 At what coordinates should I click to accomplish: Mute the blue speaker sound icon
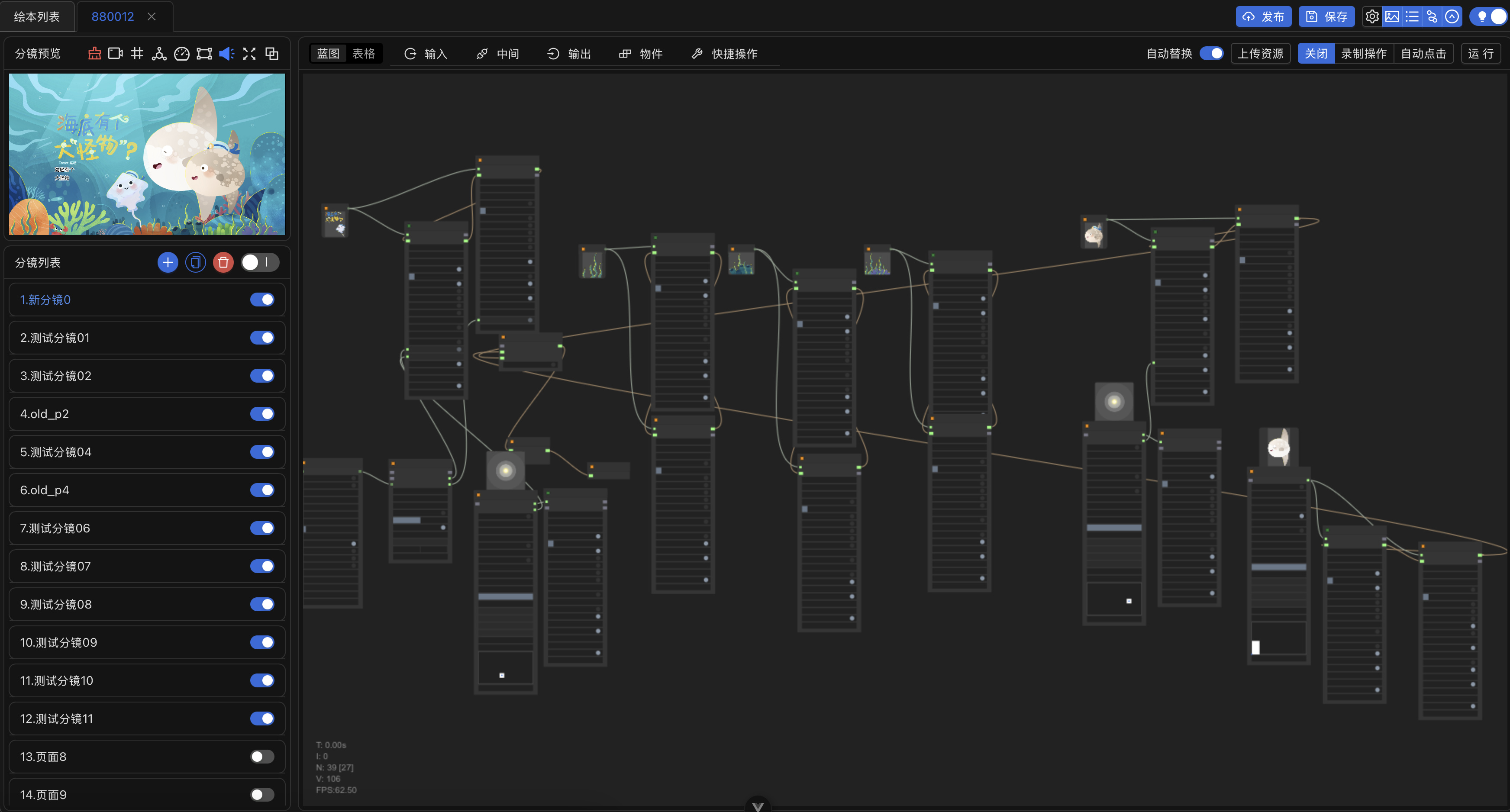click(226, 54)
